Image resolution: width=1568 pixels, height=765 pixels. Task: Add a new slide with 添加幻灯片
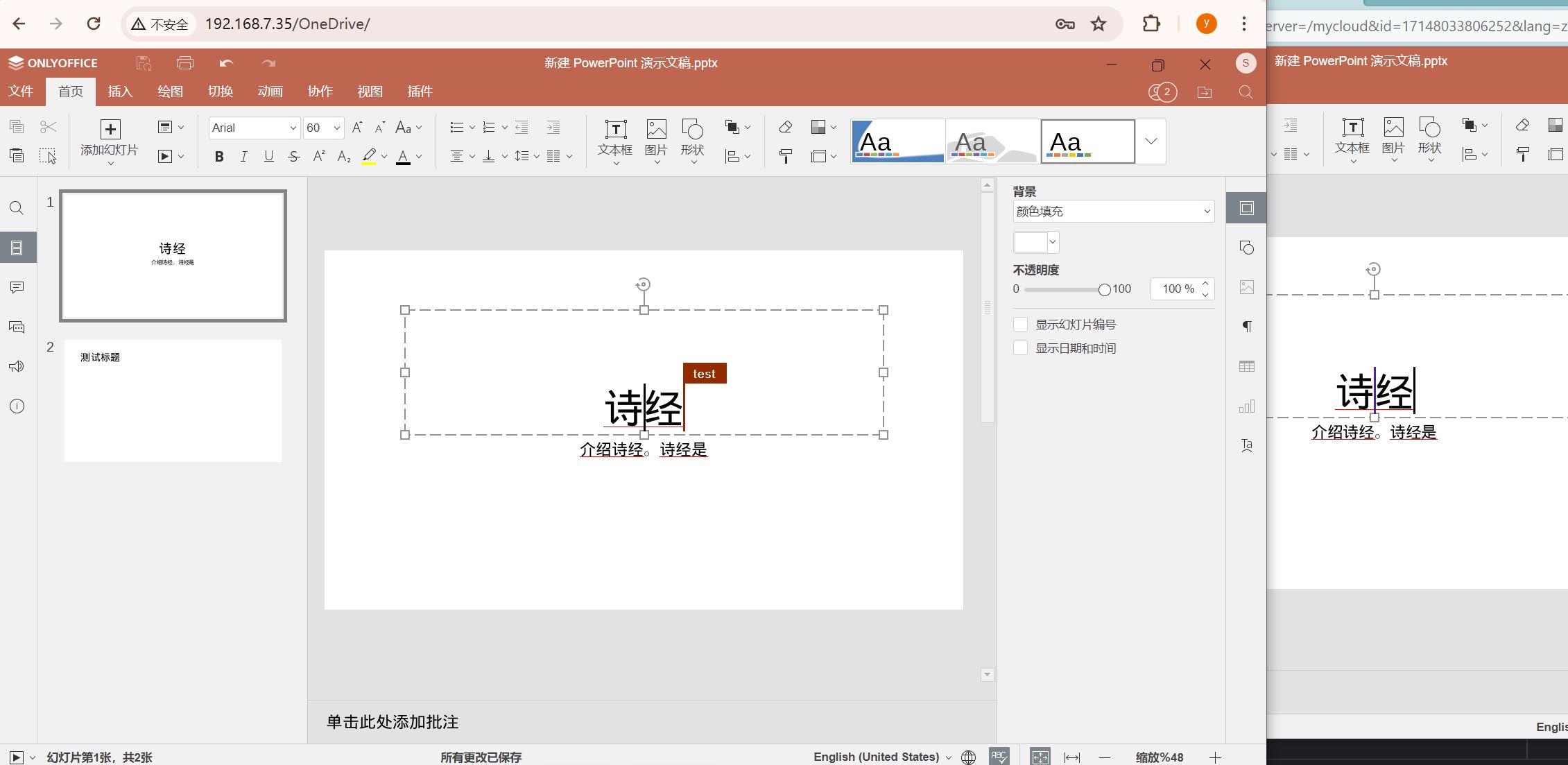pos(109,139)
